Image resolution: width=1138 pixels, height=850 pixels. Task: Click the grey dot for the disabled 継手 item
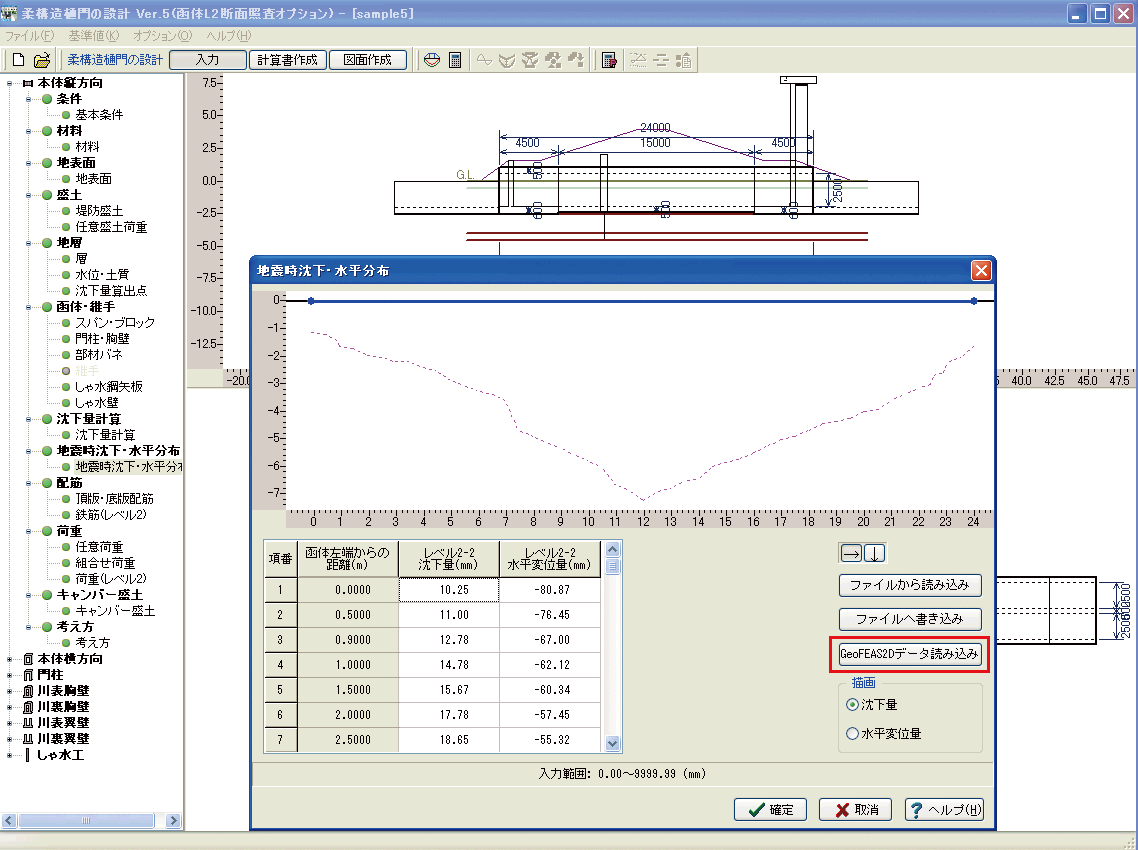click(x=66, y=371)
